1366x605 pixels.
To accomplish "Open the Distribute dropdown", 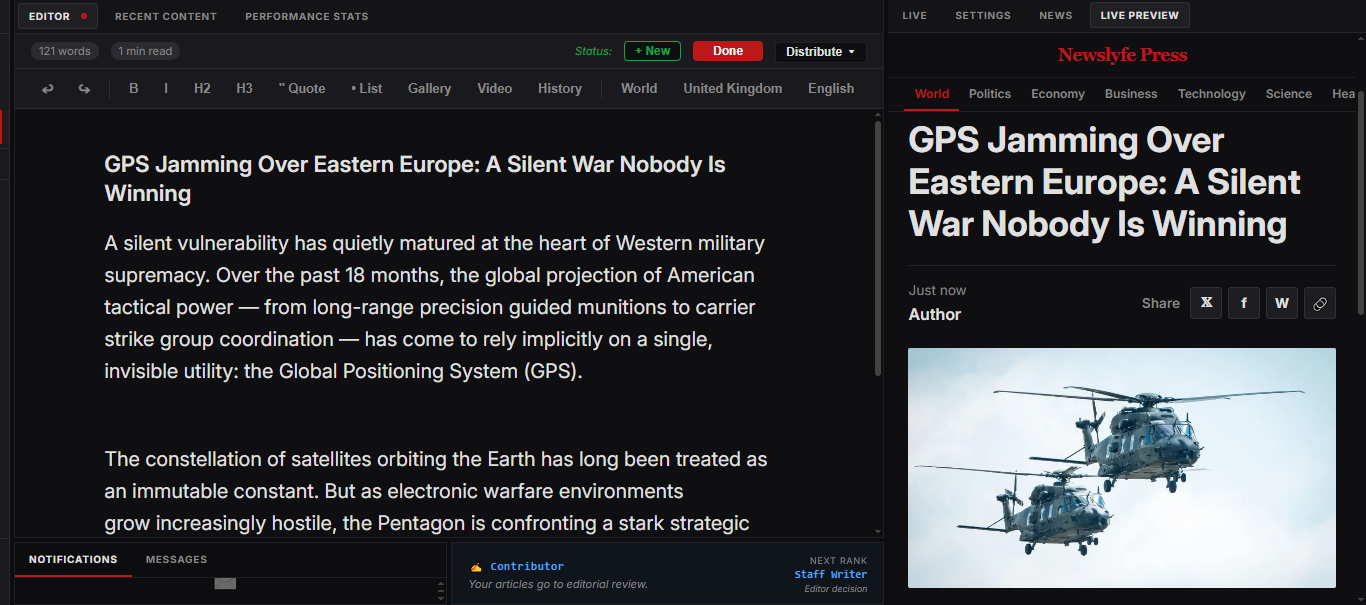I will (x=820, y=52).
